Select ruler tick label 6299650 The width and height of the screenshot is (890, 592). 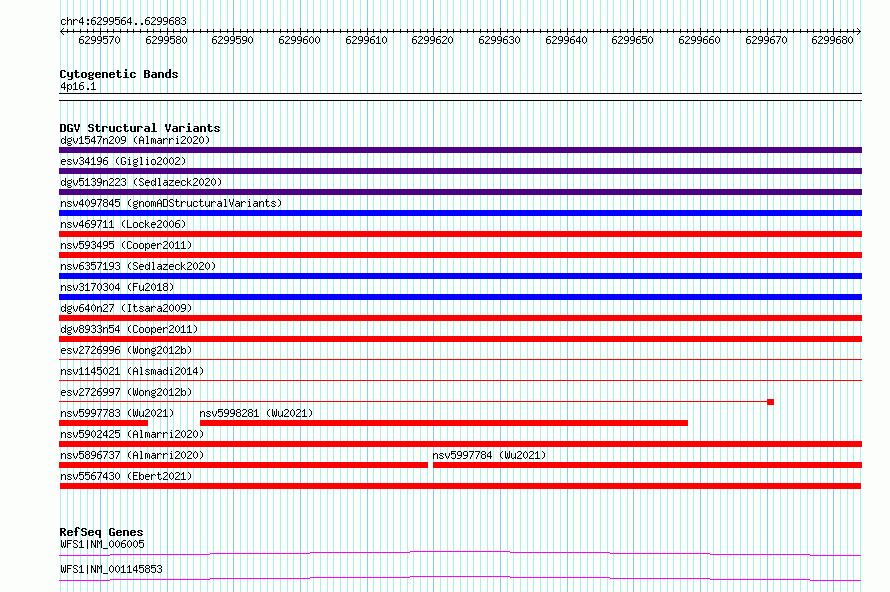632,40
